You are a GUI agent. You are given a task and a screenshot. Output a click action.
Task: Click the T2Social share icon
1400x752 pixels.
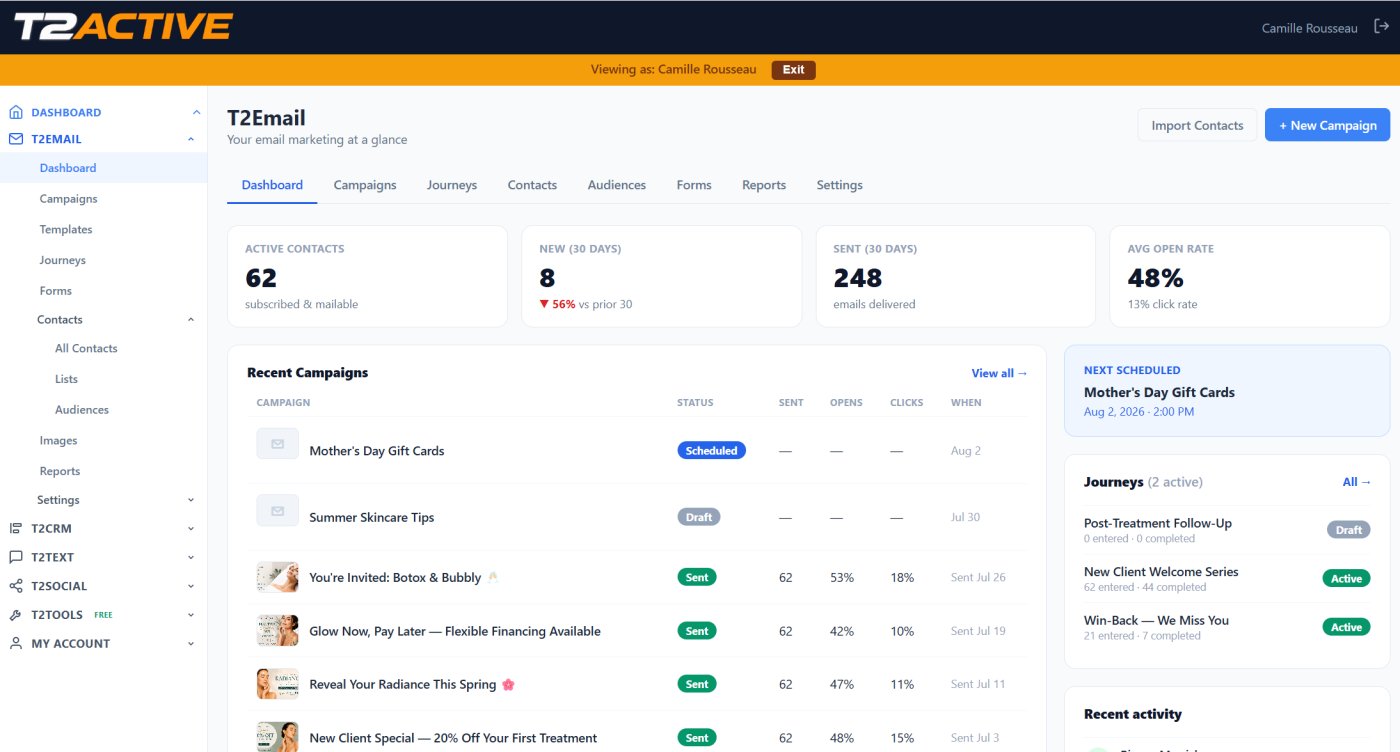[x=16, y=586]
